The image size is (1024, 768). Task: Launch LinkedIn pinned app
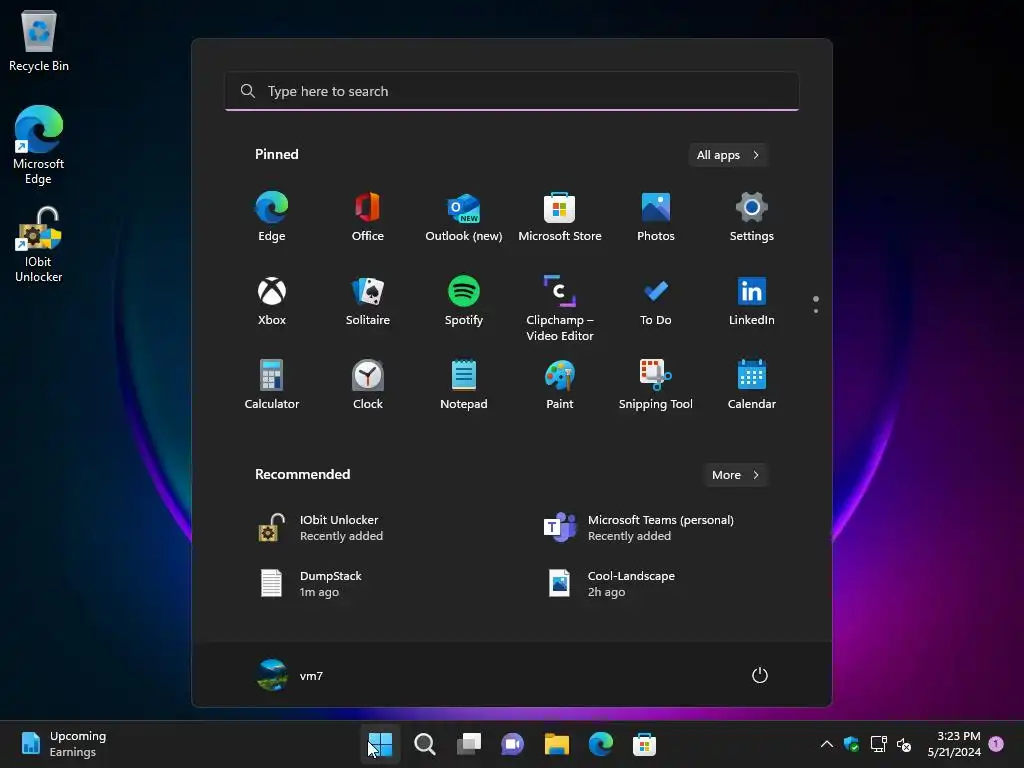pos(752,301)
